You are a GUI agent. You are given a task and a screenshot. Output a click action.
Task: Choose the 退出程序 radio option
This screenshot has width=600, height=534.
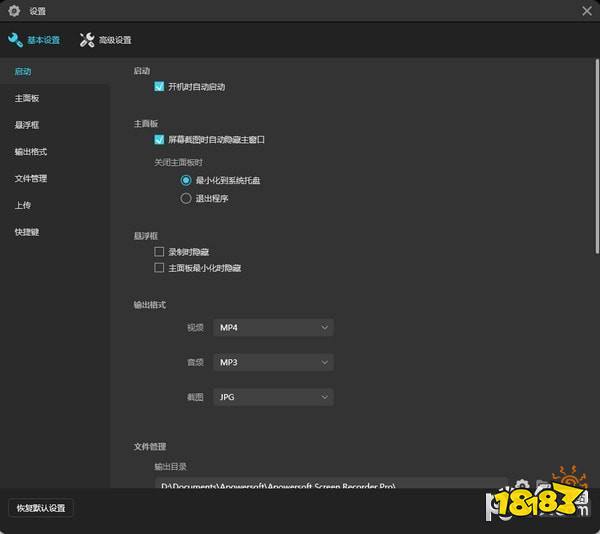(186, 198)
